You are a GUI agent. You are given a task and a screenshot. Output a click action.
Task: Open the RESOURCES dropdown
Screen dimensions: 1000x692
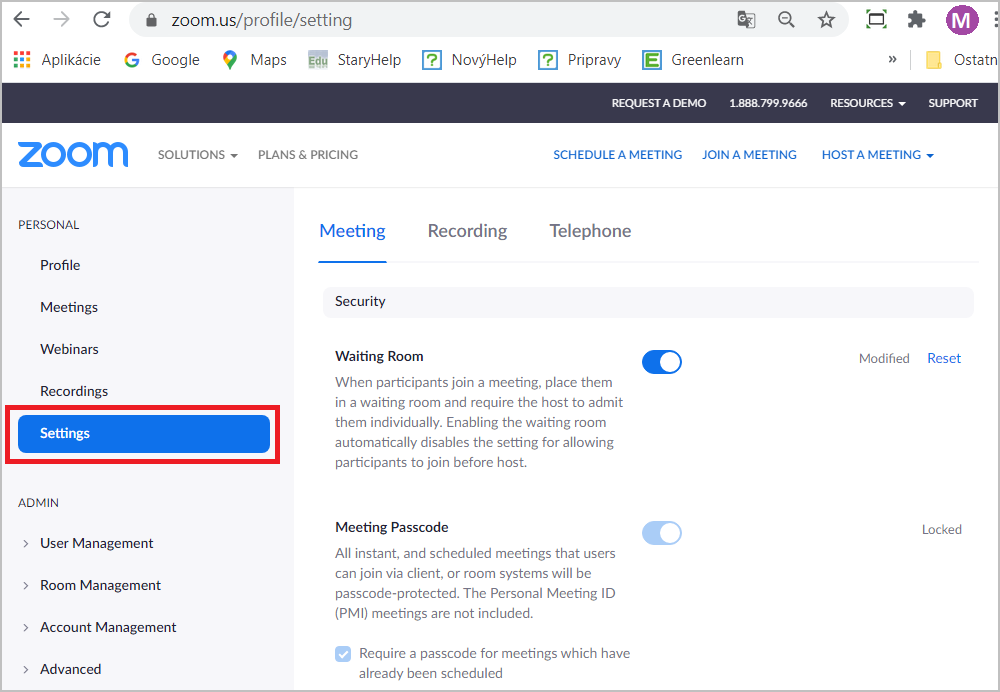coord(867,103)
